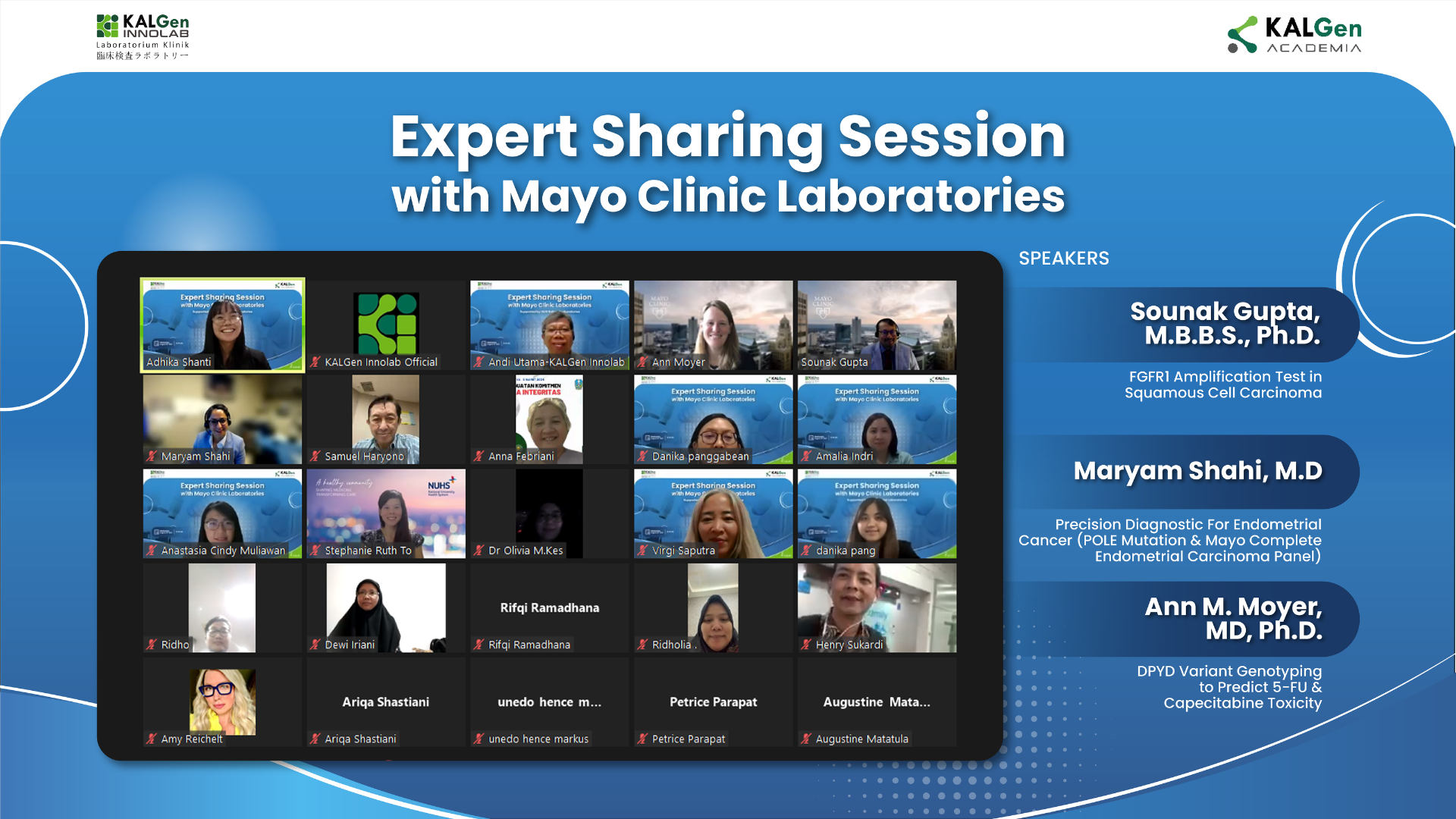Select the KALGen Innolab Official tile
The image size is (1456, 819).
386,325
